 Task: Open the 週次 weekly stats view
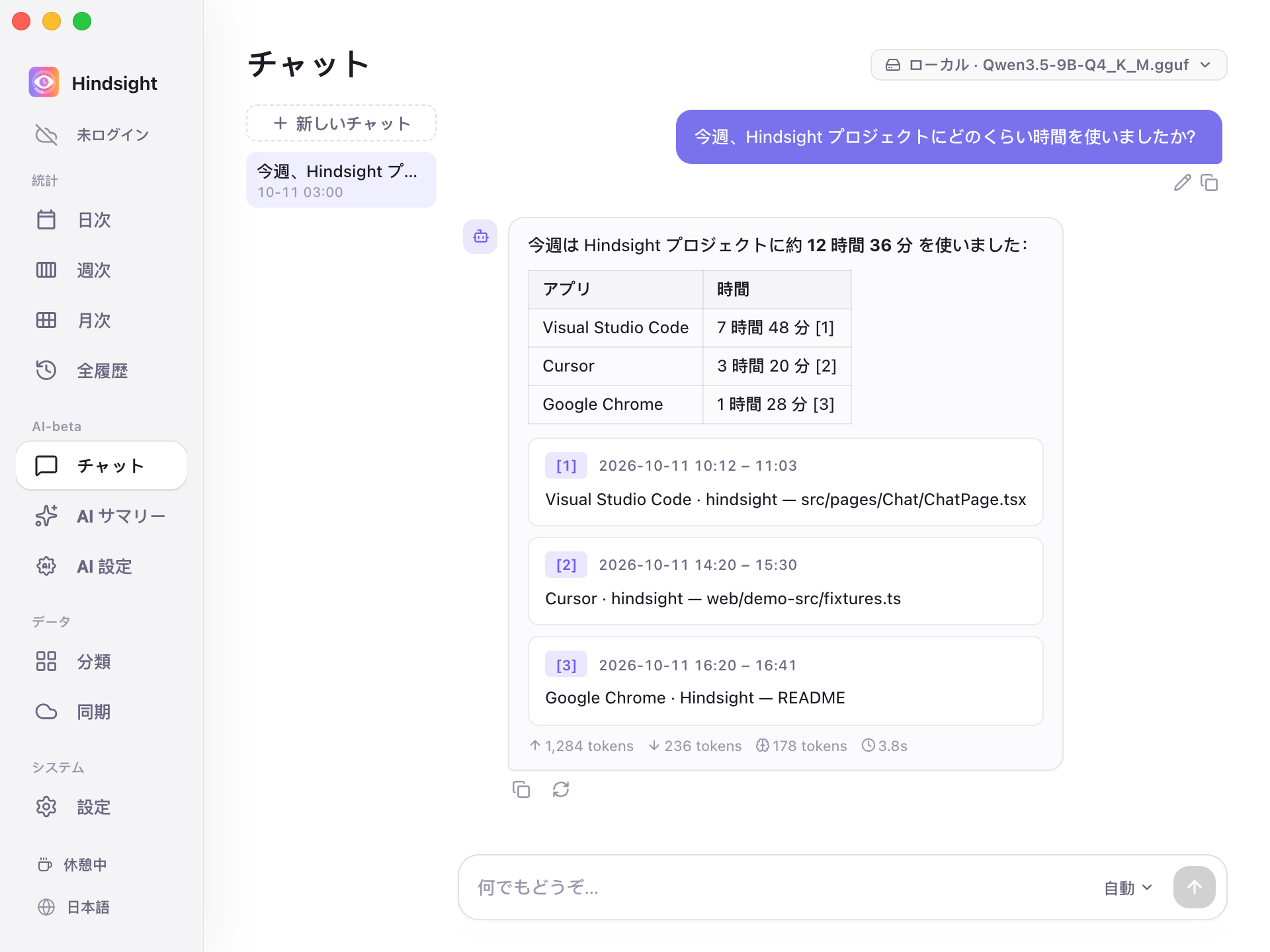pos(101,270)
